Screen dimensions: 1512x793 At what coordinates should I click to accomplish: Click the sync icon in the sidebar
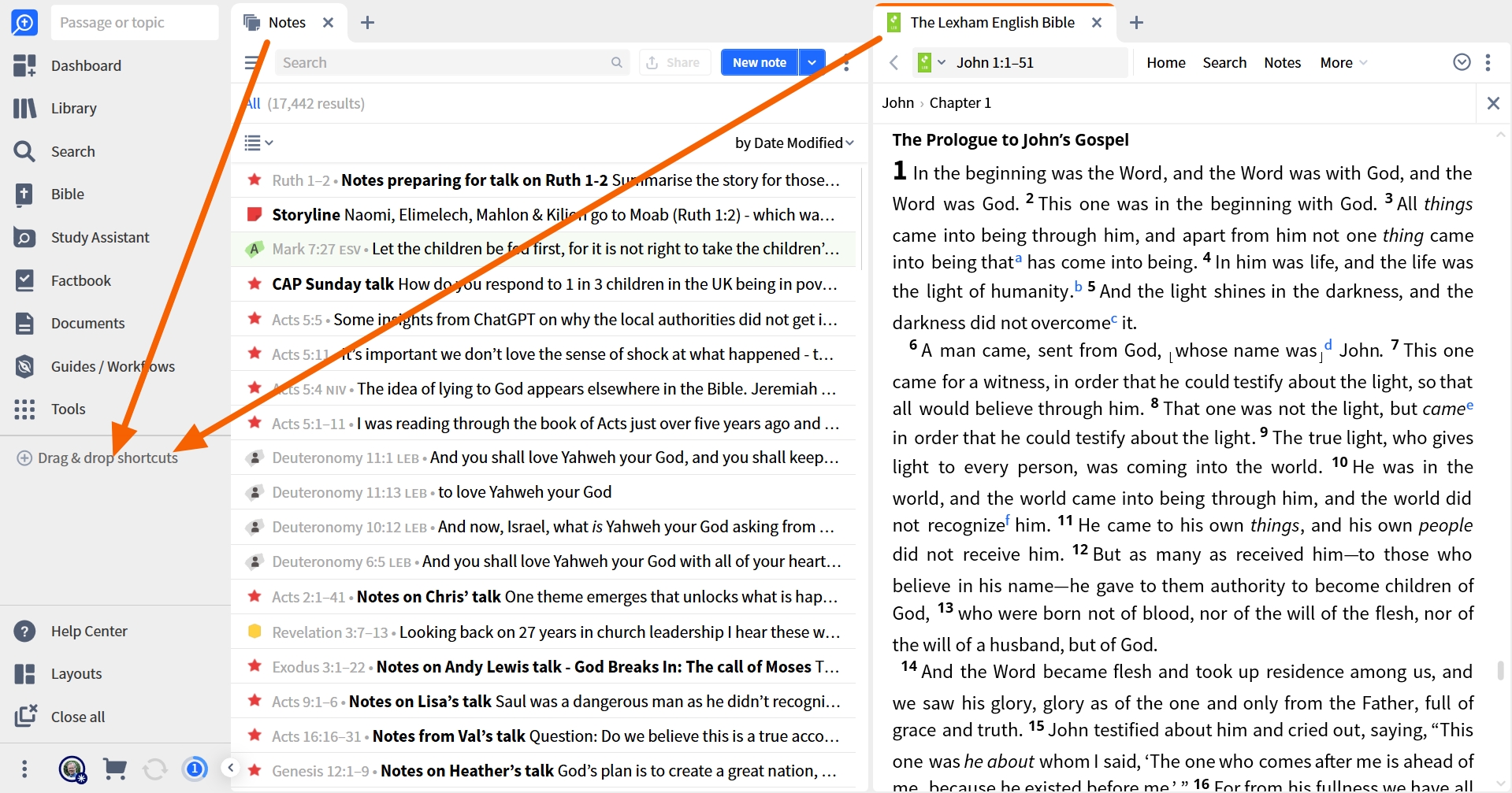tap(155, 769)
